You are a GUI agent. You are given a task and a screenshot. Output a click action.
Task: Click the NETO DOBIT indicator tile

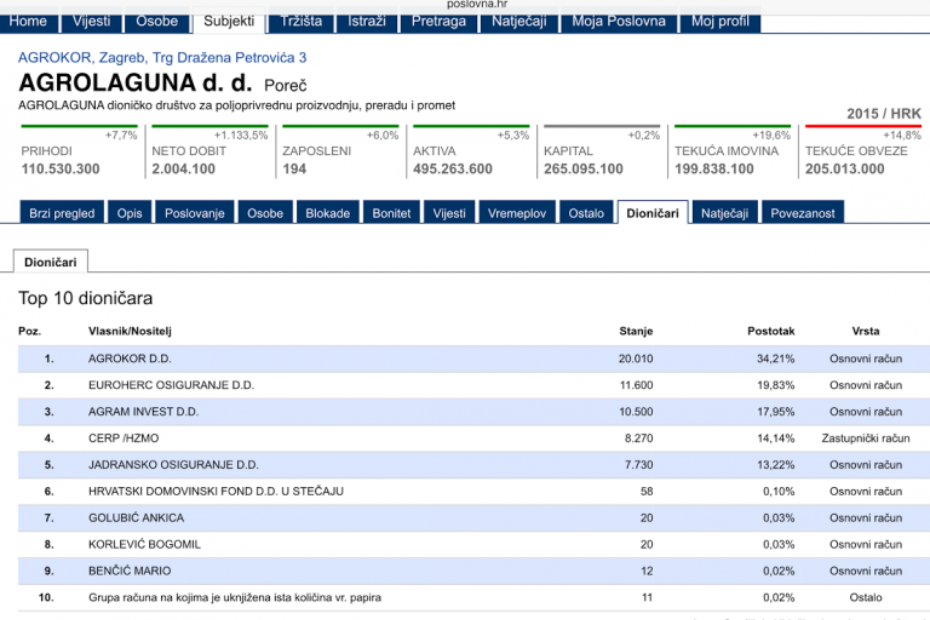pyautogui.click(x=208, y=152)
